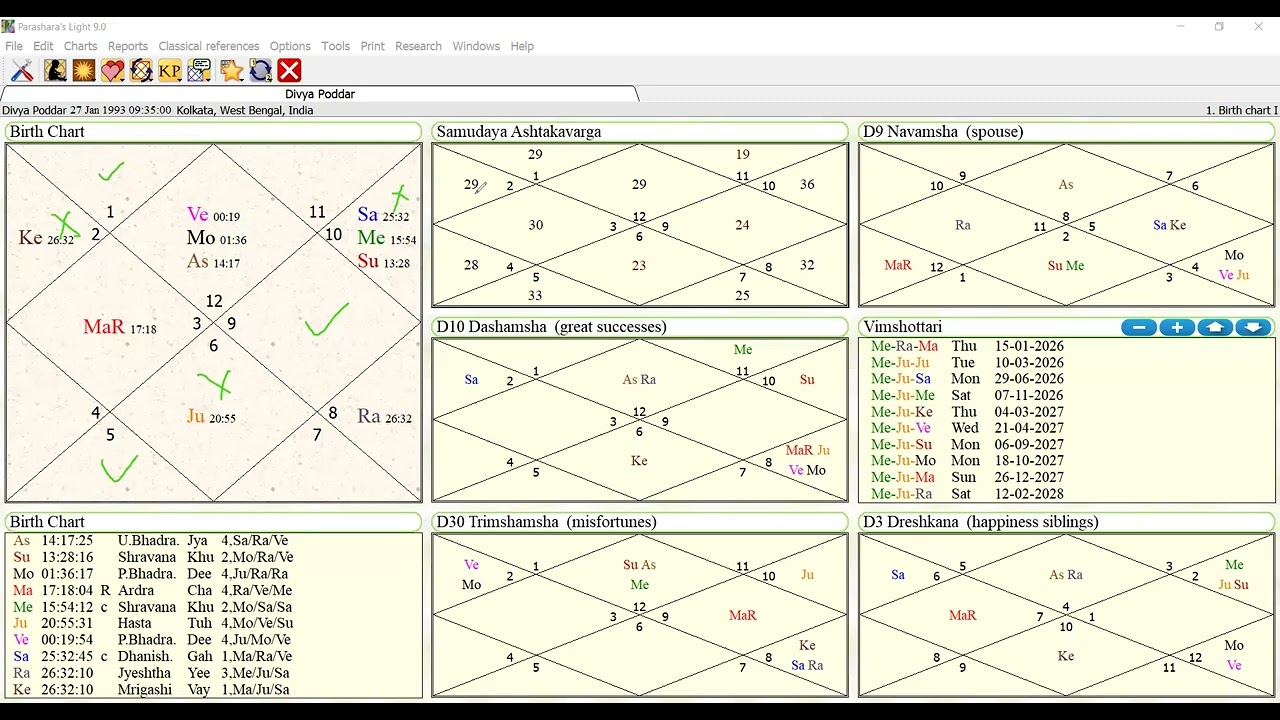The width and height of the screenshot is (1280, 720).
Task: Open the Classical references menu
Action: point(209,46)
